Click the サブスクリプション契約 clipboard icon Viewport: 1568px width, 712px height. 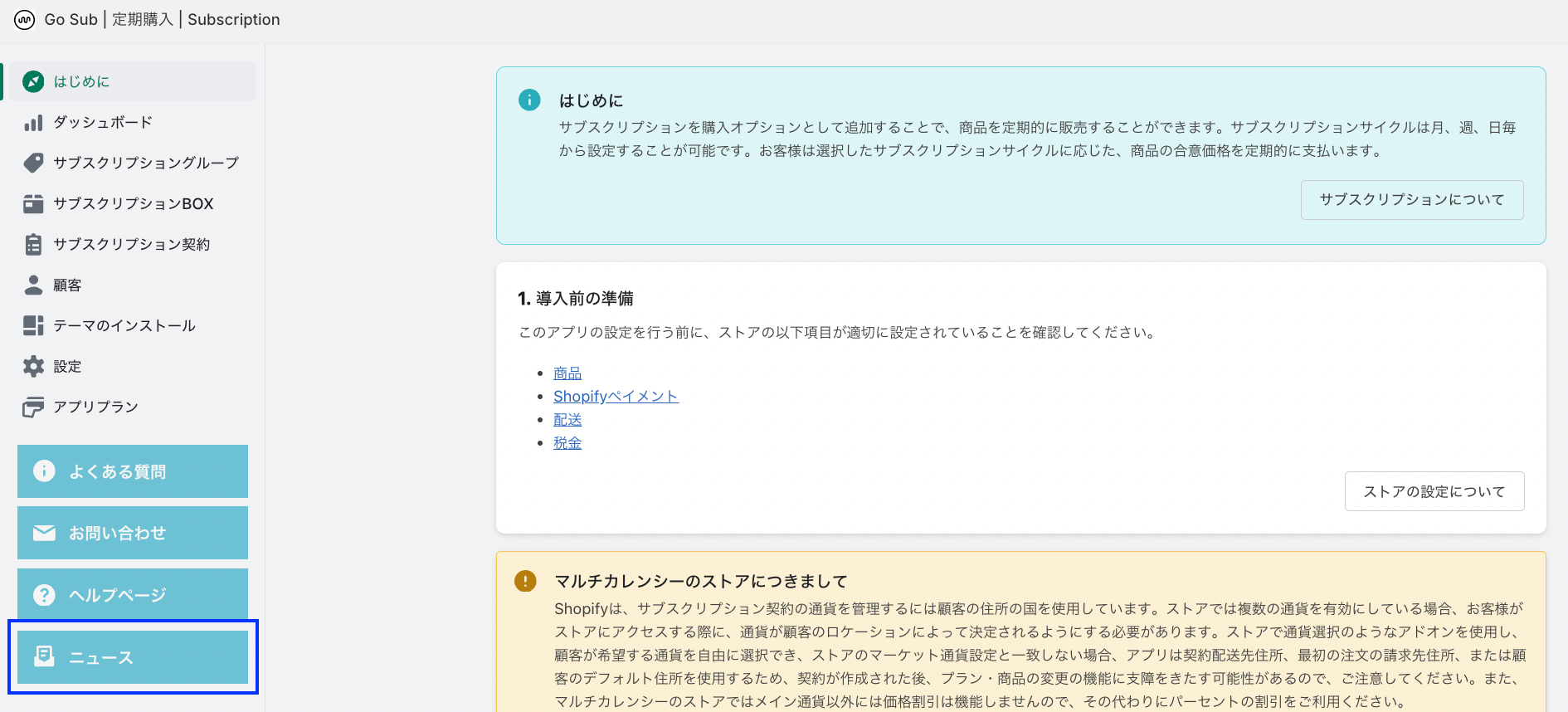33,244
